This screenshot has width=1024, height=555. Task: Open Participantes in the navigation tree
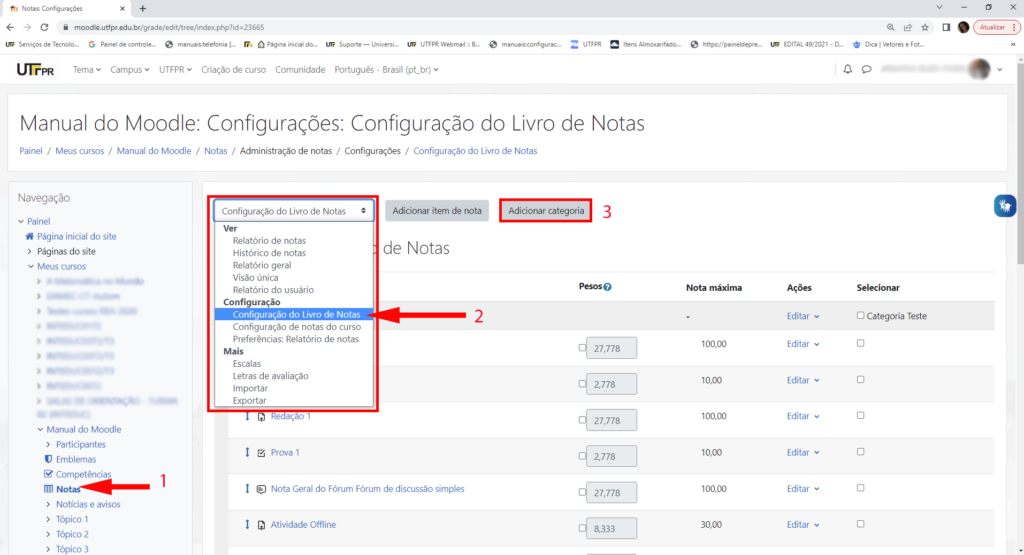tap(81, 444)
